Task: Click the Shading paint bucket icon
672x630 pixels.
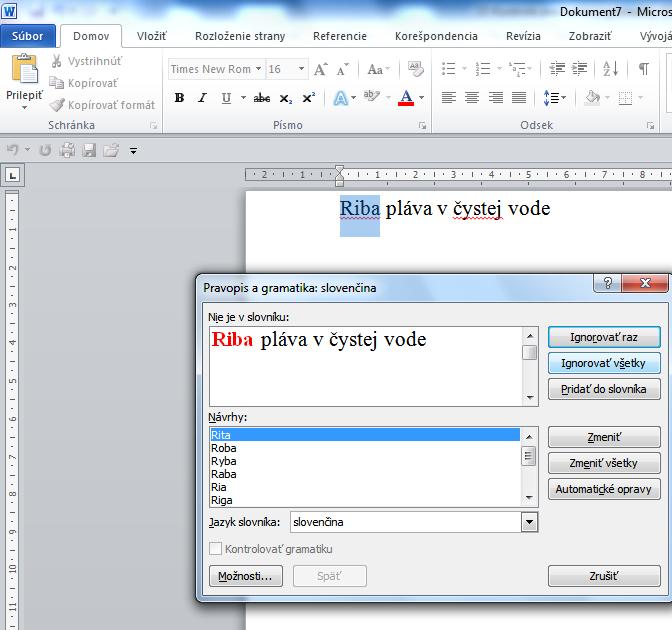Action: click(x=593, y=98)
